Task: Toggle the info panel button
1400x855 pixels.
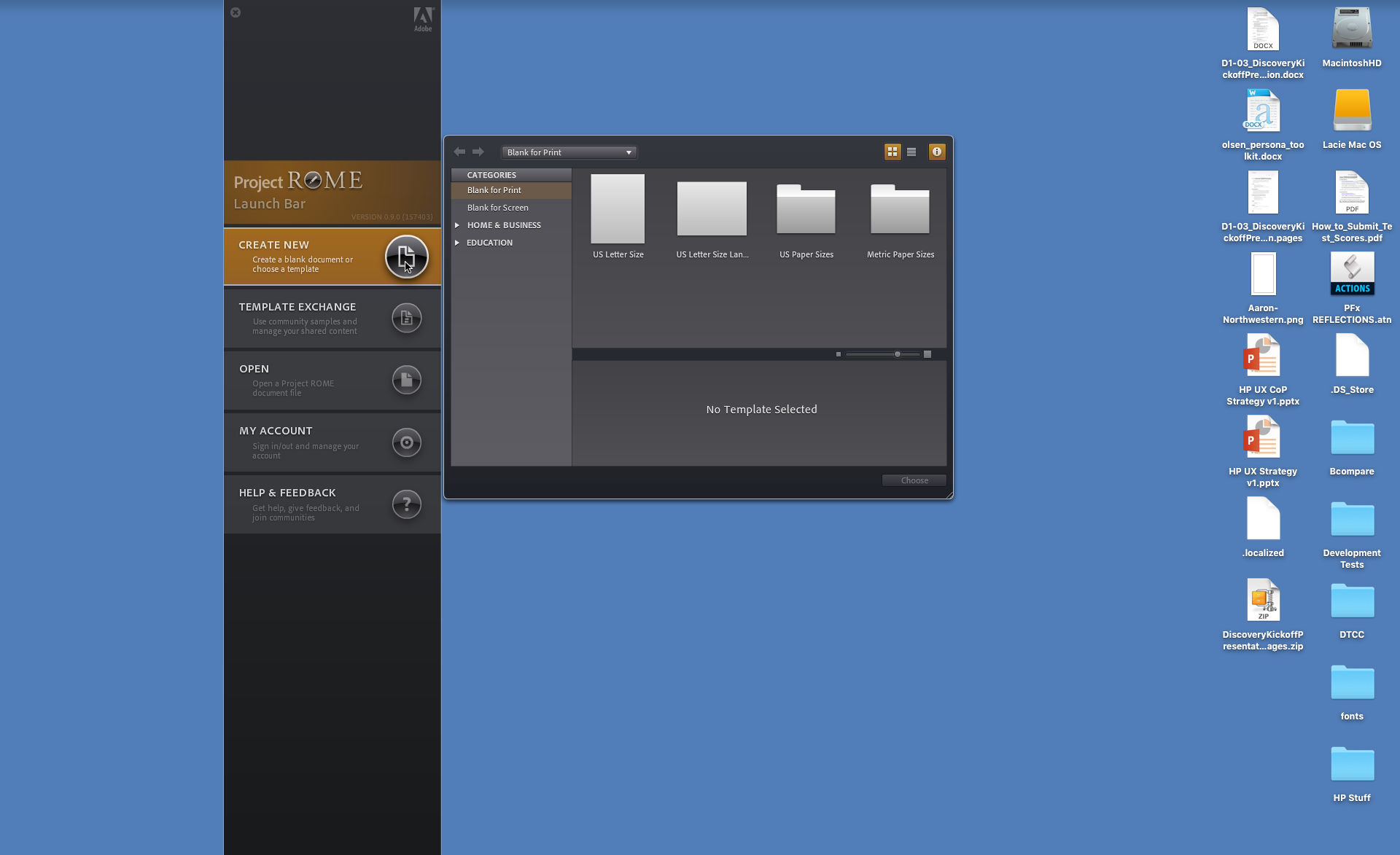Action: pos(937,152)
